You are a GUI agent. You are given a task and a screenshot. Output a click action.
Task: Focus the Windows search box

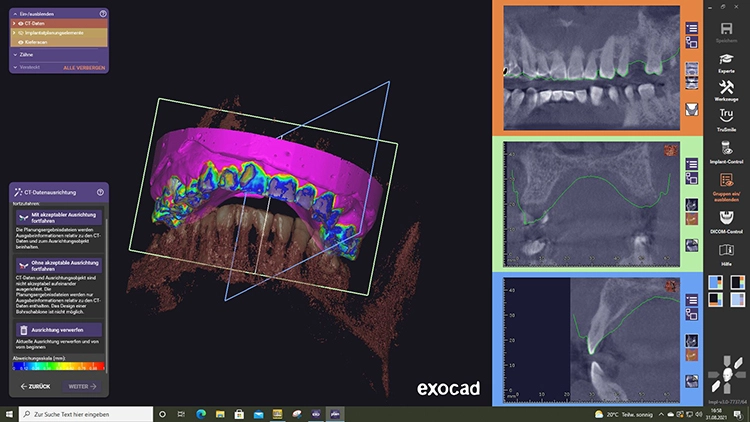tap(86, 414)
